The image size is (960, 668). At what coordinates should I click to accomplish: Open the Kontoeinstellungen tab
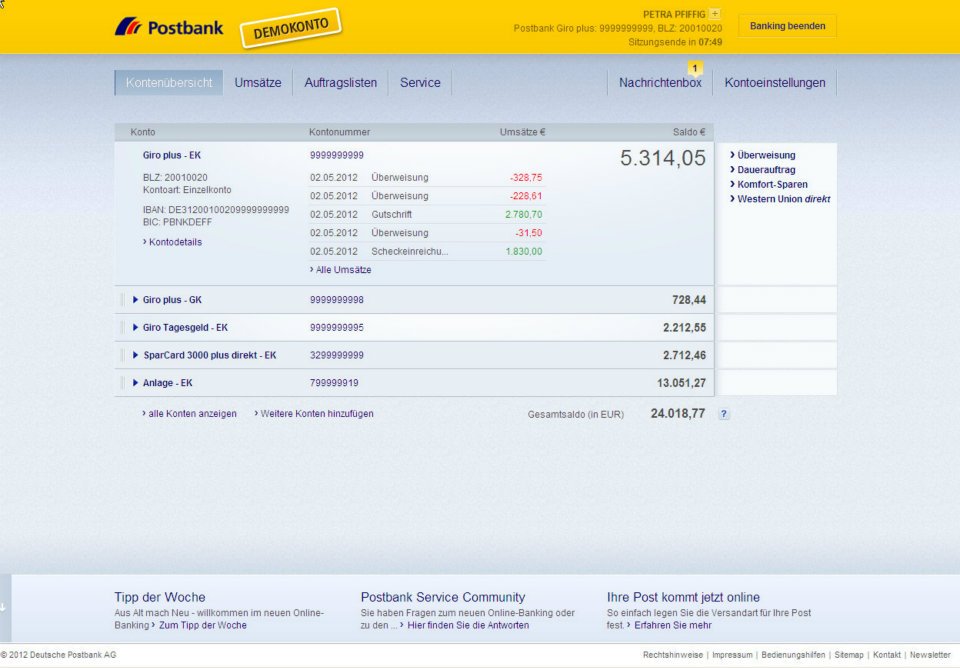[x=774, y=83]
